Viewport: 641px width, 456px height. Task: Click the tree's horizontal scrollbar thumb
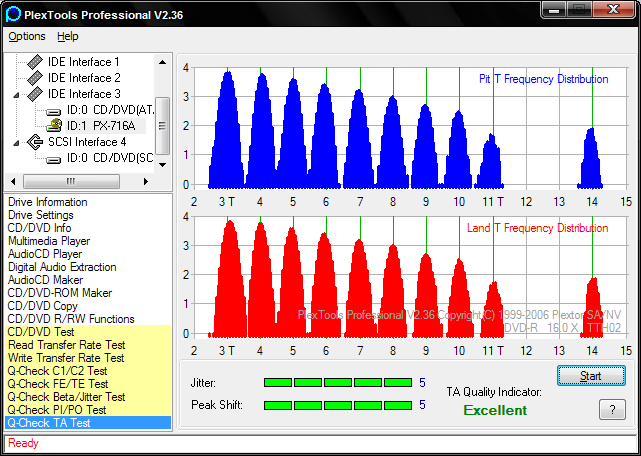point(71,181)
